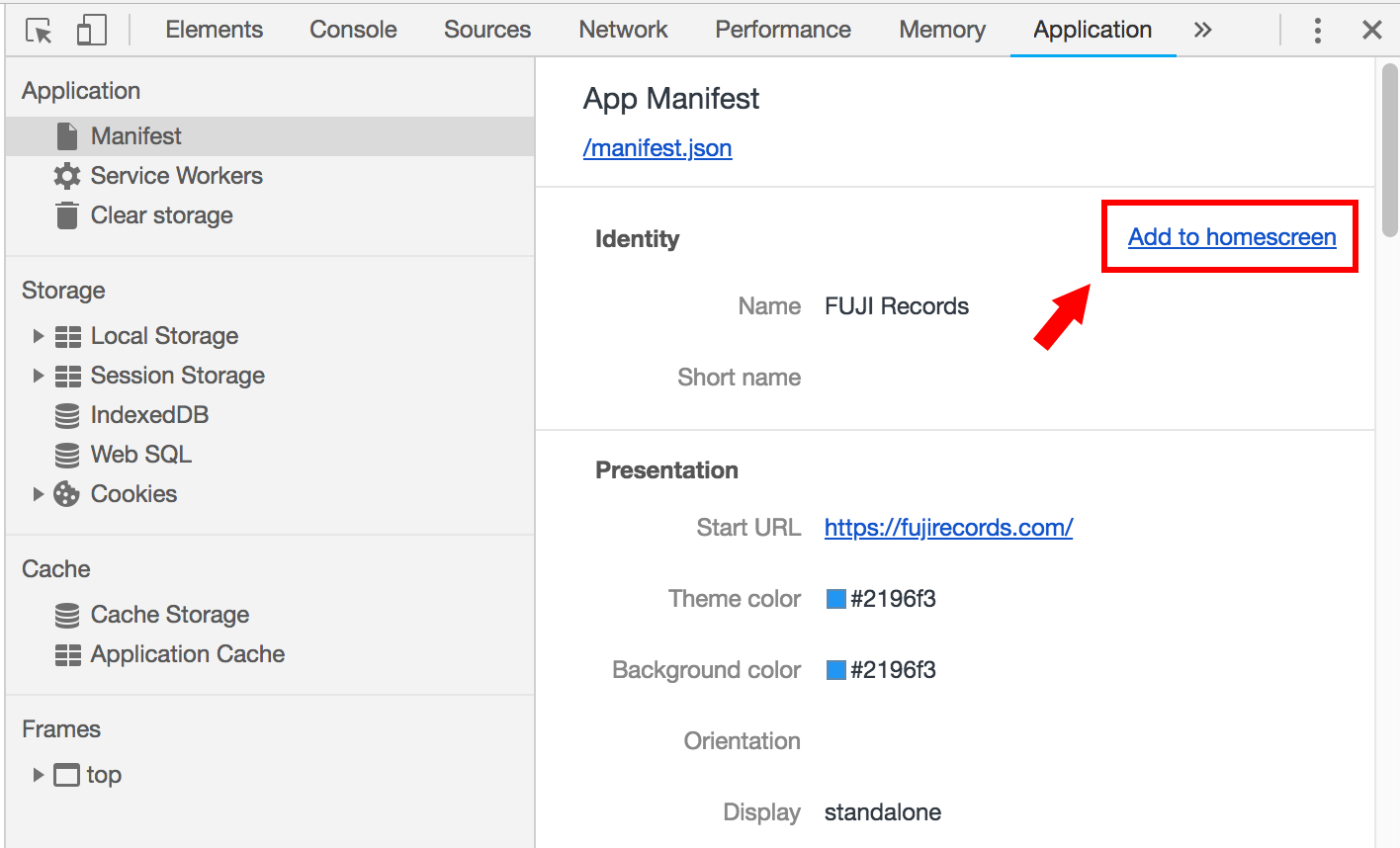Click the Add to homescreen link
This screenshot has height=848, width=1400.
click(x=1232, y=237)
